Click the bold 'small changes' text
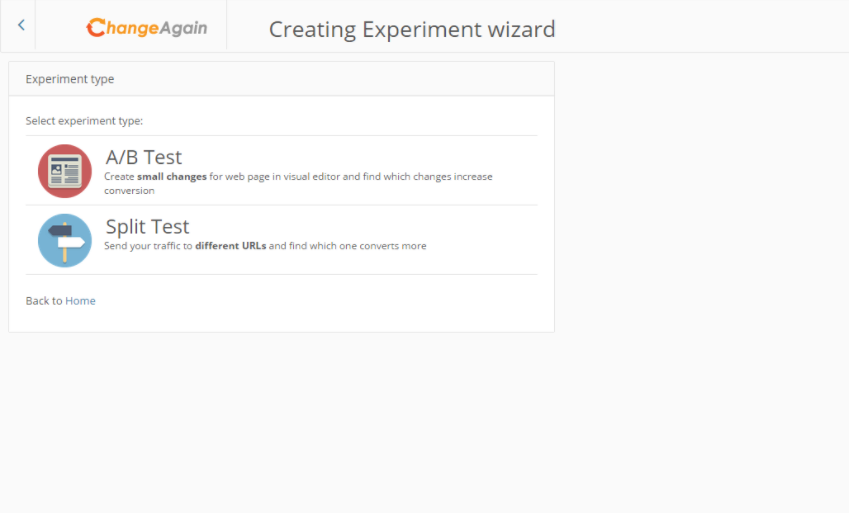 172,177
